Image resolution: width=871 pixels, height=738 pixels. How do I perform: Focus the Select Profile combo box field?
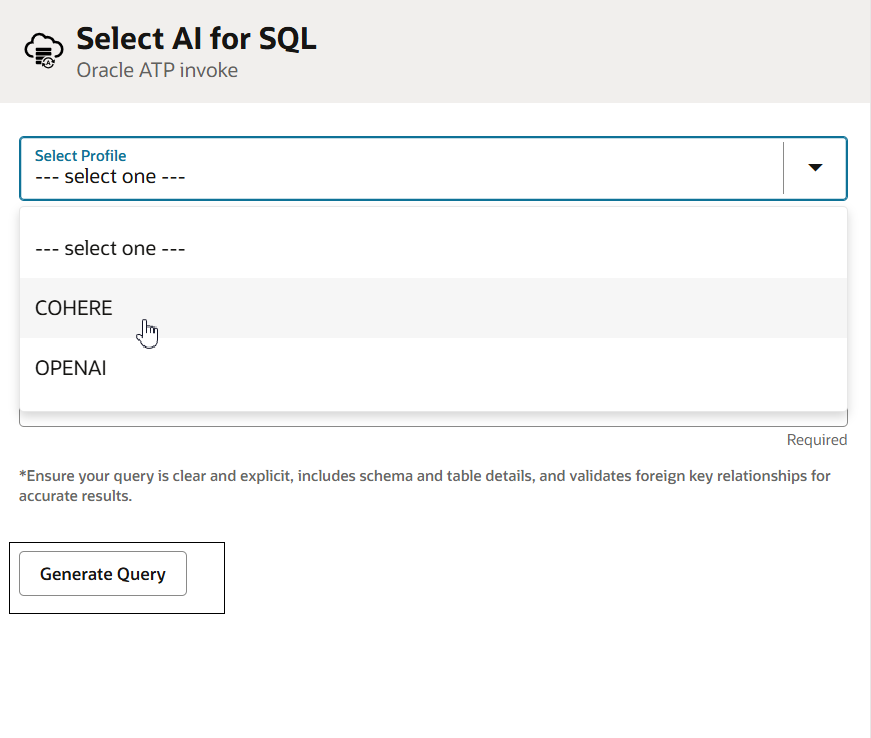433,168
